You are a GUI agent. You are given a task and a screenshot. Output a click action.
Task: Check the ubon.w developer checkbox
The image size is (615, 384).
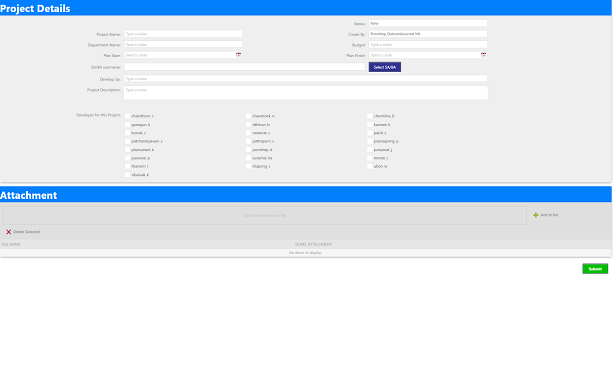point(369,166)
